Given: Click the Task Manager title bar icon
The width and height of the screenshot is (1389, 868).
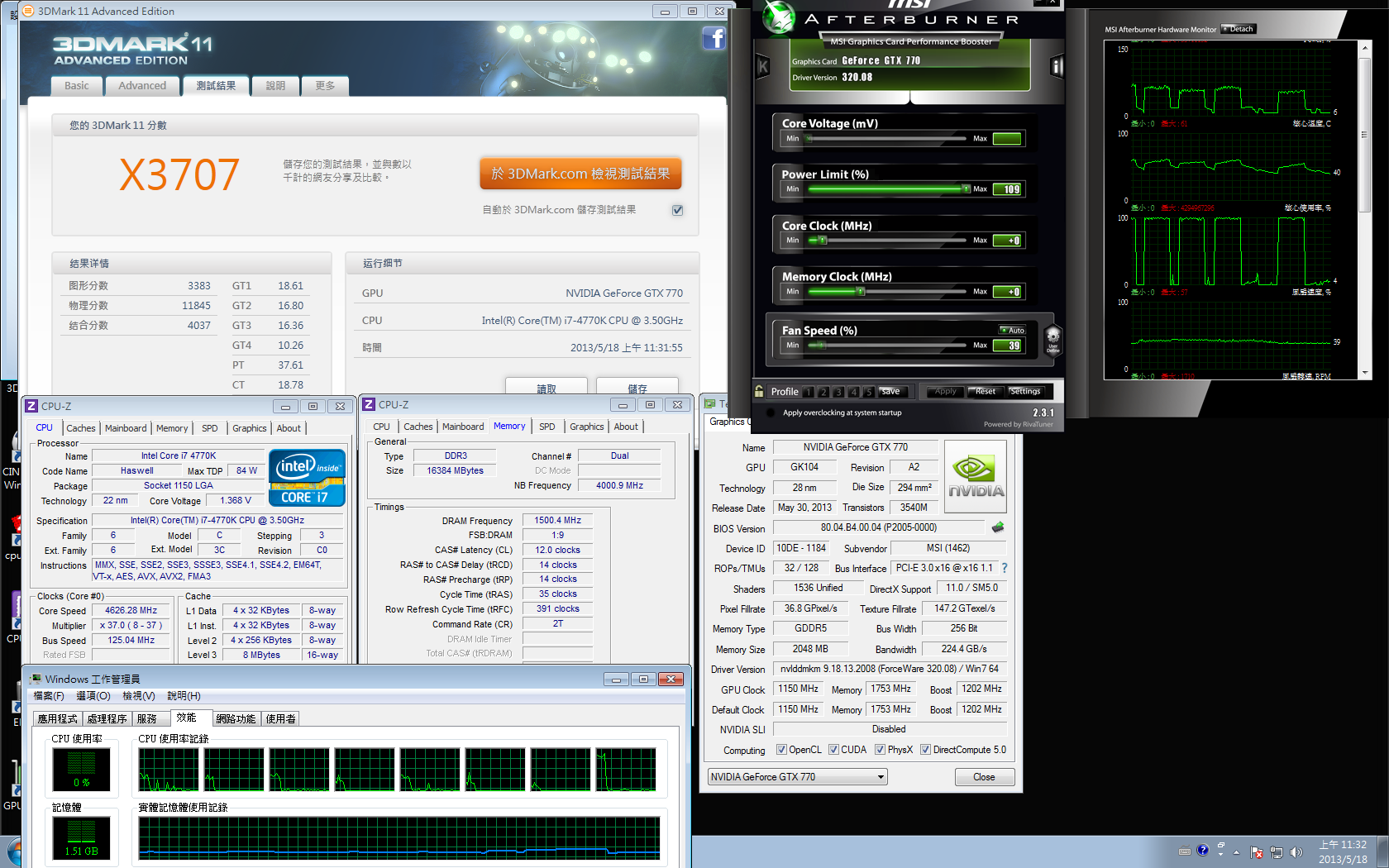Looking at the screenshot, I should point(36,679).
